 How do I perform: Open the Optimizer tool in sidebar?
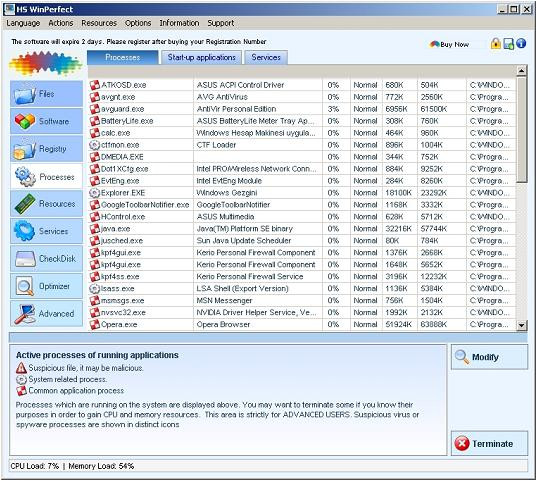pyautogui.click(x=46, y=286)
